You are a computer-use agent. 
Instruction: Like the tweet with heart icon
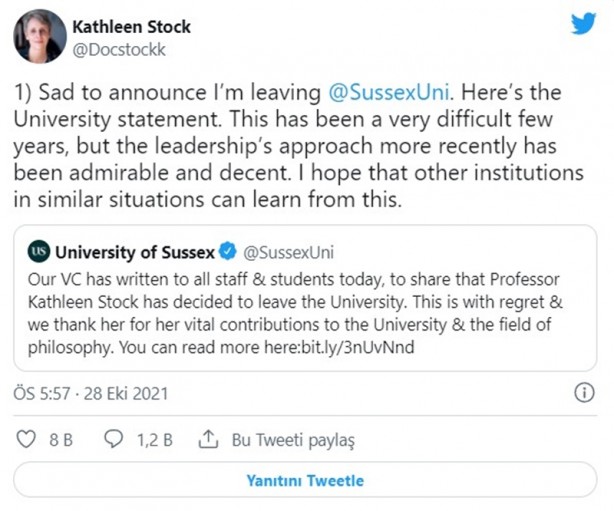(28, 438)
